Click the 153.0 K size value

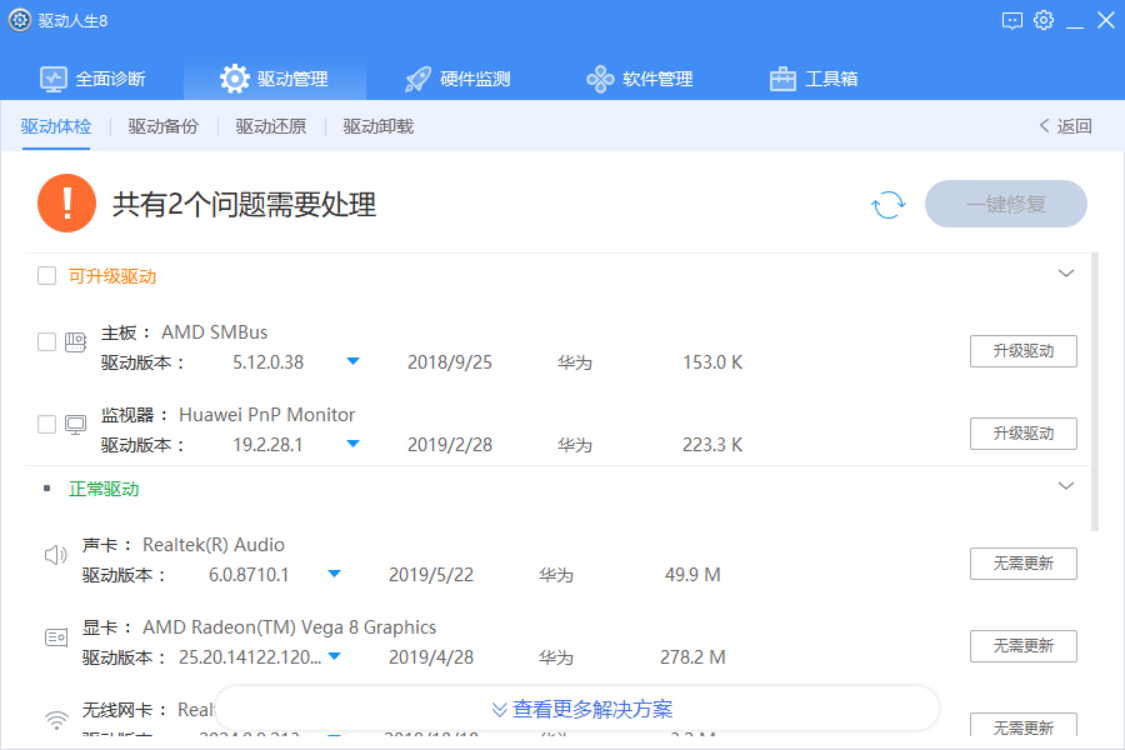(x=712, y=362)
